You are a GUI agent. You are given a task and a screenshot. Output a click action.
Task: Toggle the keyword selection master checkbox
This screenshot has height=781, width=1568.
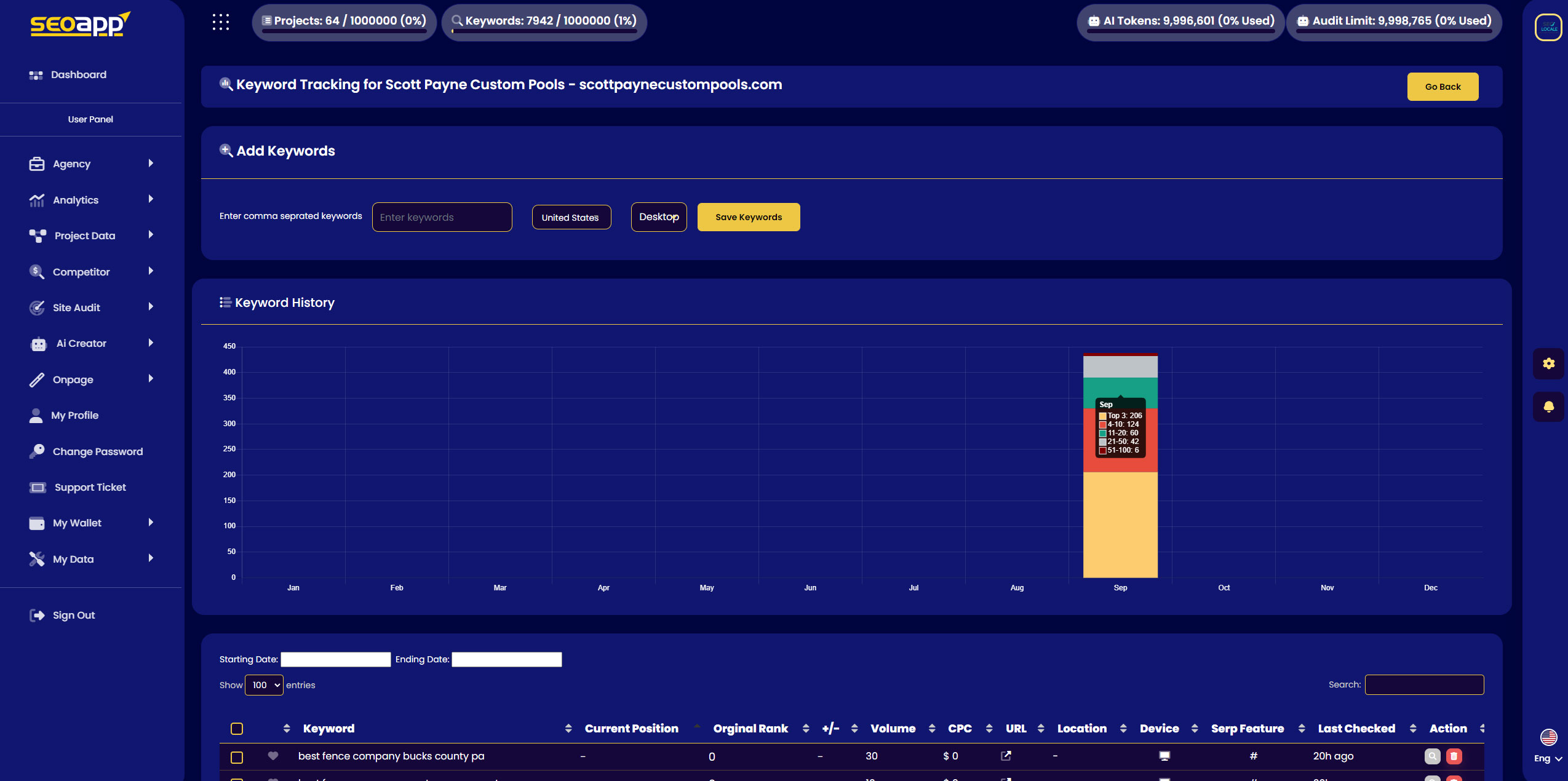(237, 728)
